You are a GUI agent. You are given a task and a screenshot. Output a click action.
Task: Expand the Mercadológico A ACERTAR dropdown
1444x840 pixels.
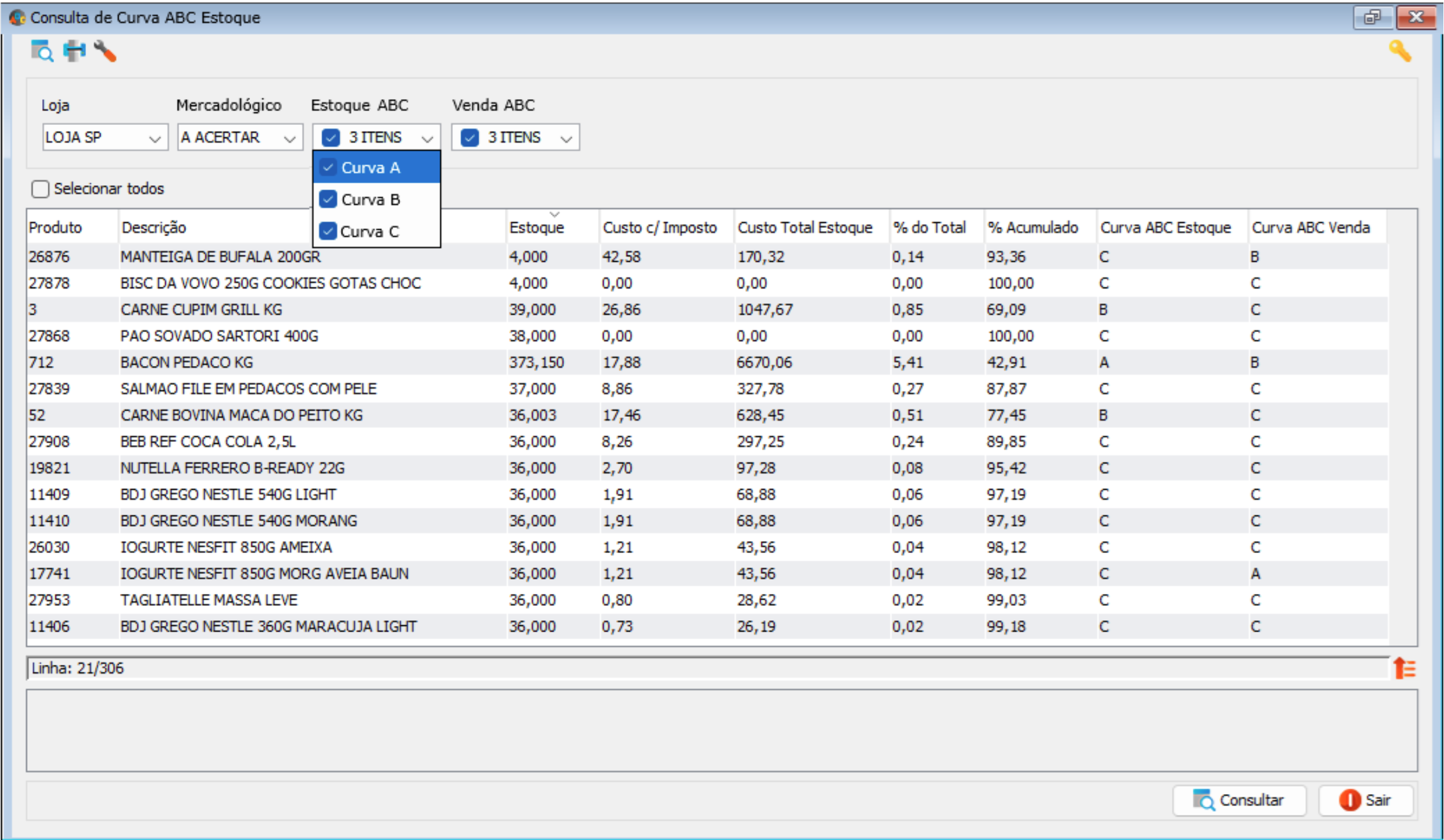tap(289, 138)
